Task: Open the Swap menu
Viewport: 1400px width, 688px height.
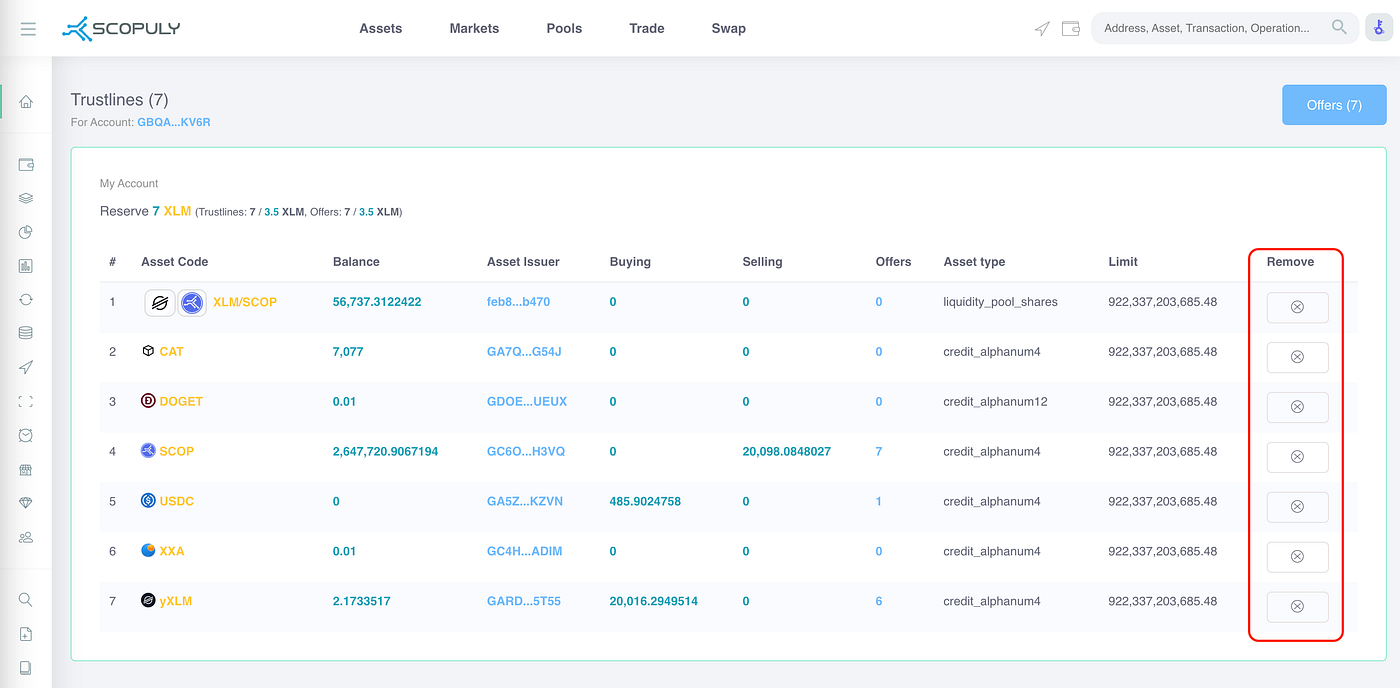Action: coord(728,28)
